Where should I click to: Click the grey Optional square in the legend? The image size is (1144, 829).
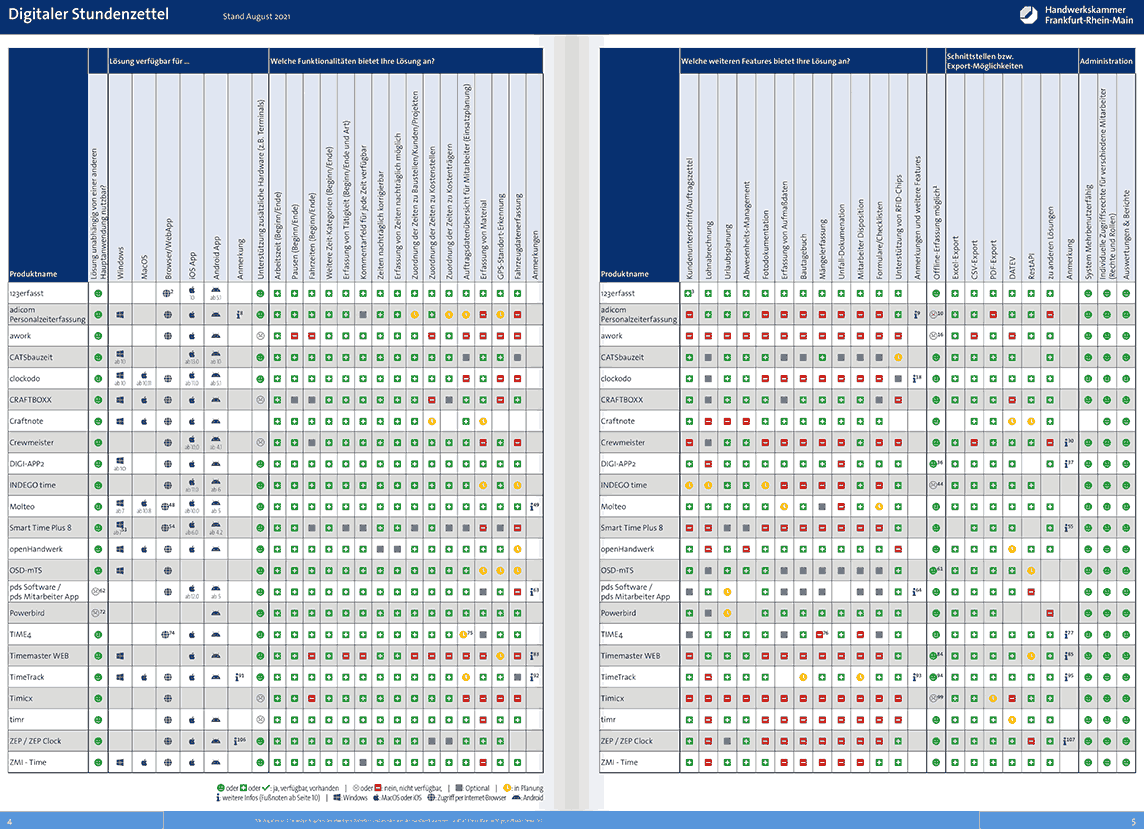(459, 788)
